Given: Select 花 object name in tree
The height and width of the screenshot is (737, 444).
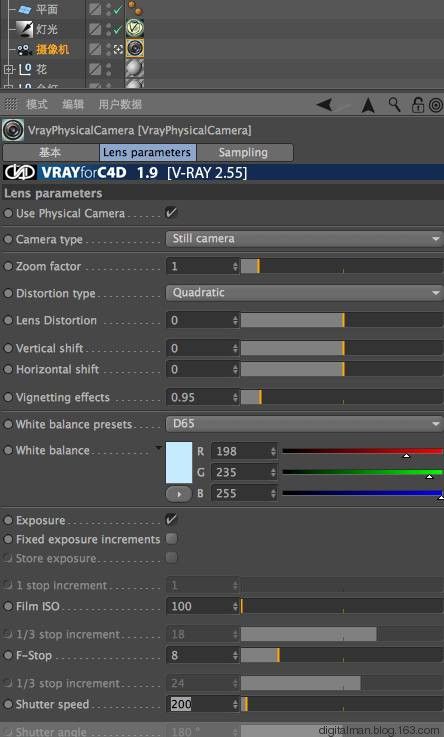Looking at the screenshot, I should pos(41,69).
